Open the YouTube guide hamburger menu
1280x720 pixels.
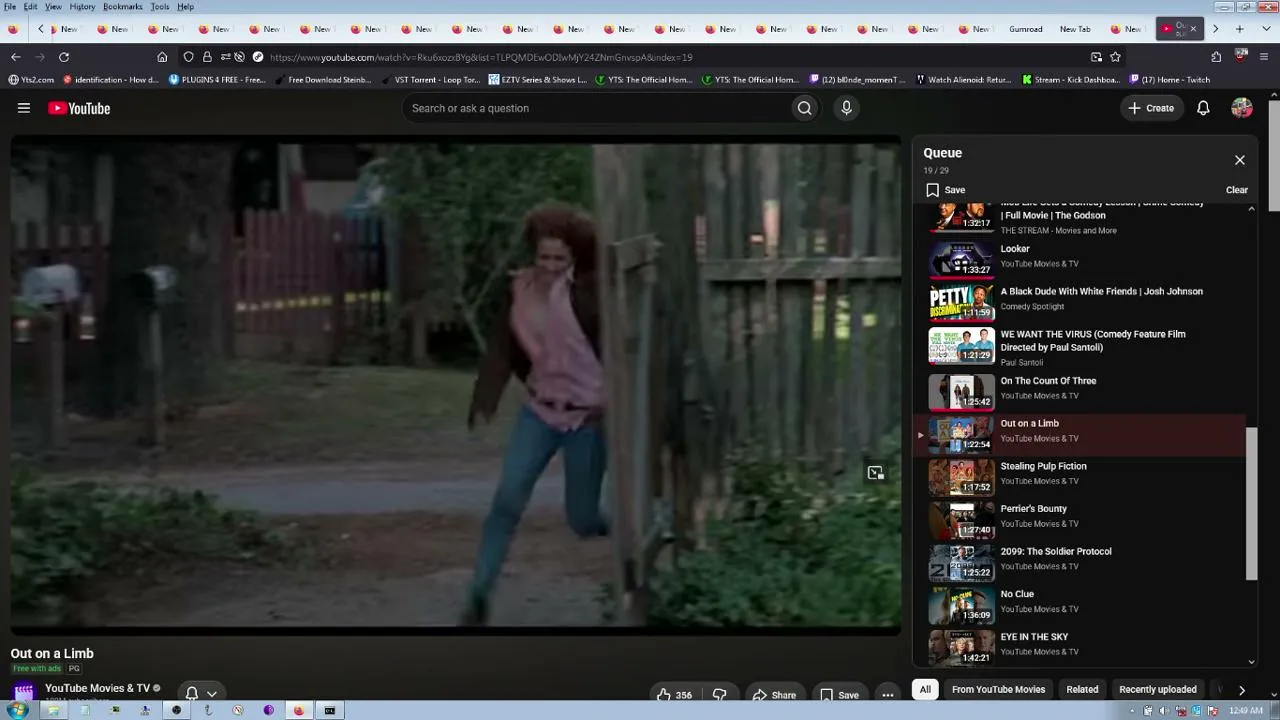(x=24, y=108)
